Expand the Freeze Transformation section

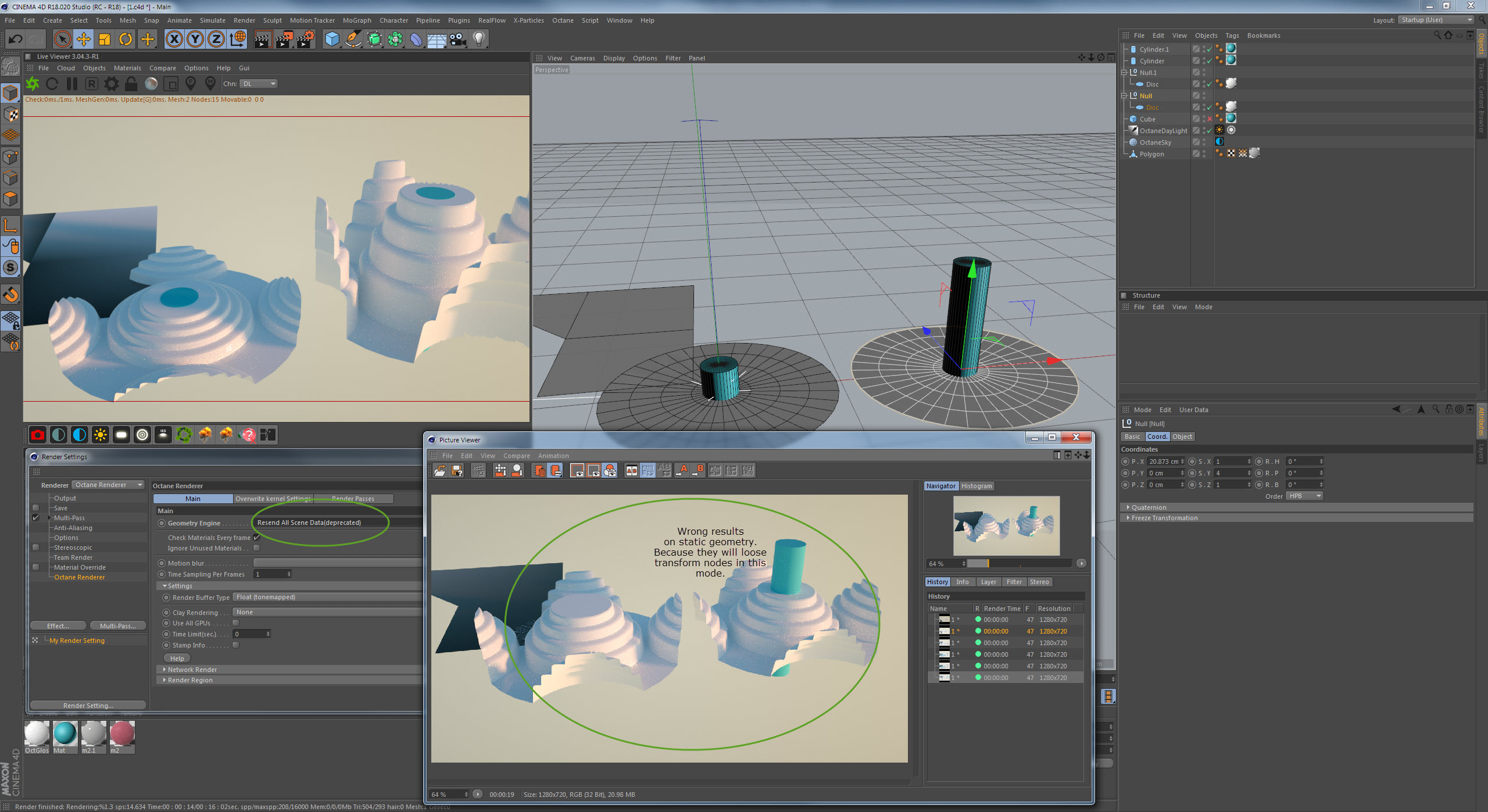pos(1164,518)
